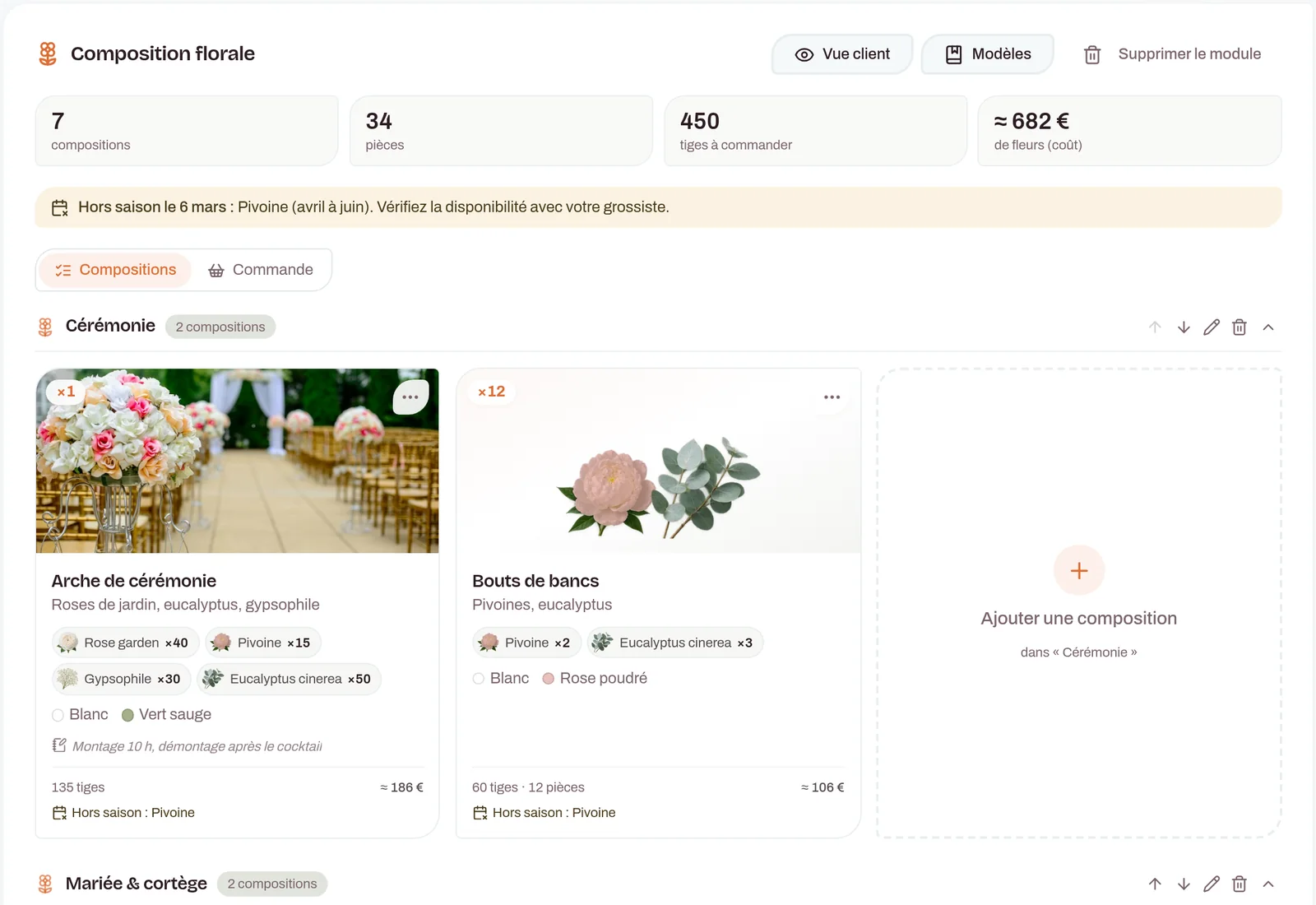Viewport: 1316px width, 905px height.
Task: Collapse the Mariée & cortège section
Action: (1268, 884)
